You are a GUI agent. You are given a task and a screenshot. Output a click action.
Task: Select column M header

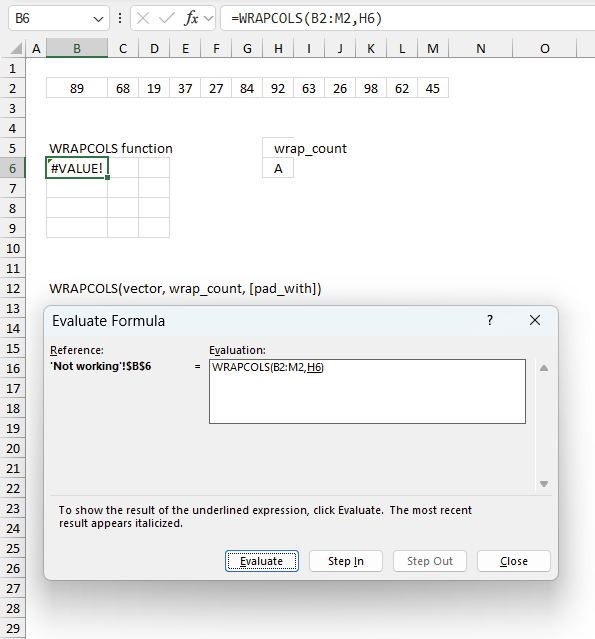click(433, 48)
